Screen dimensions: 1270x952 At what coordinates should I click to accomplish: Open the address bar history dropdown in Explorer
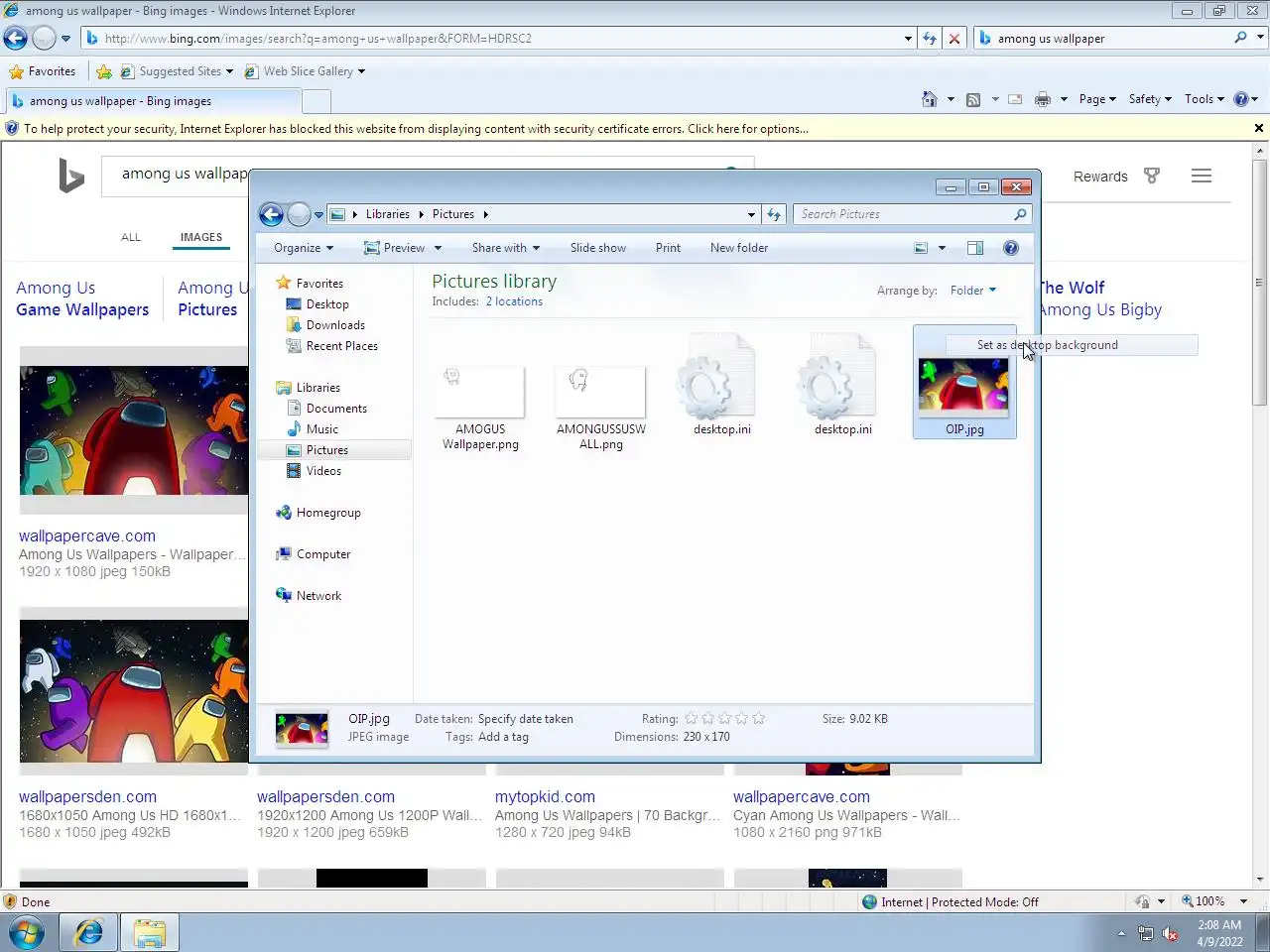point(751,214)
